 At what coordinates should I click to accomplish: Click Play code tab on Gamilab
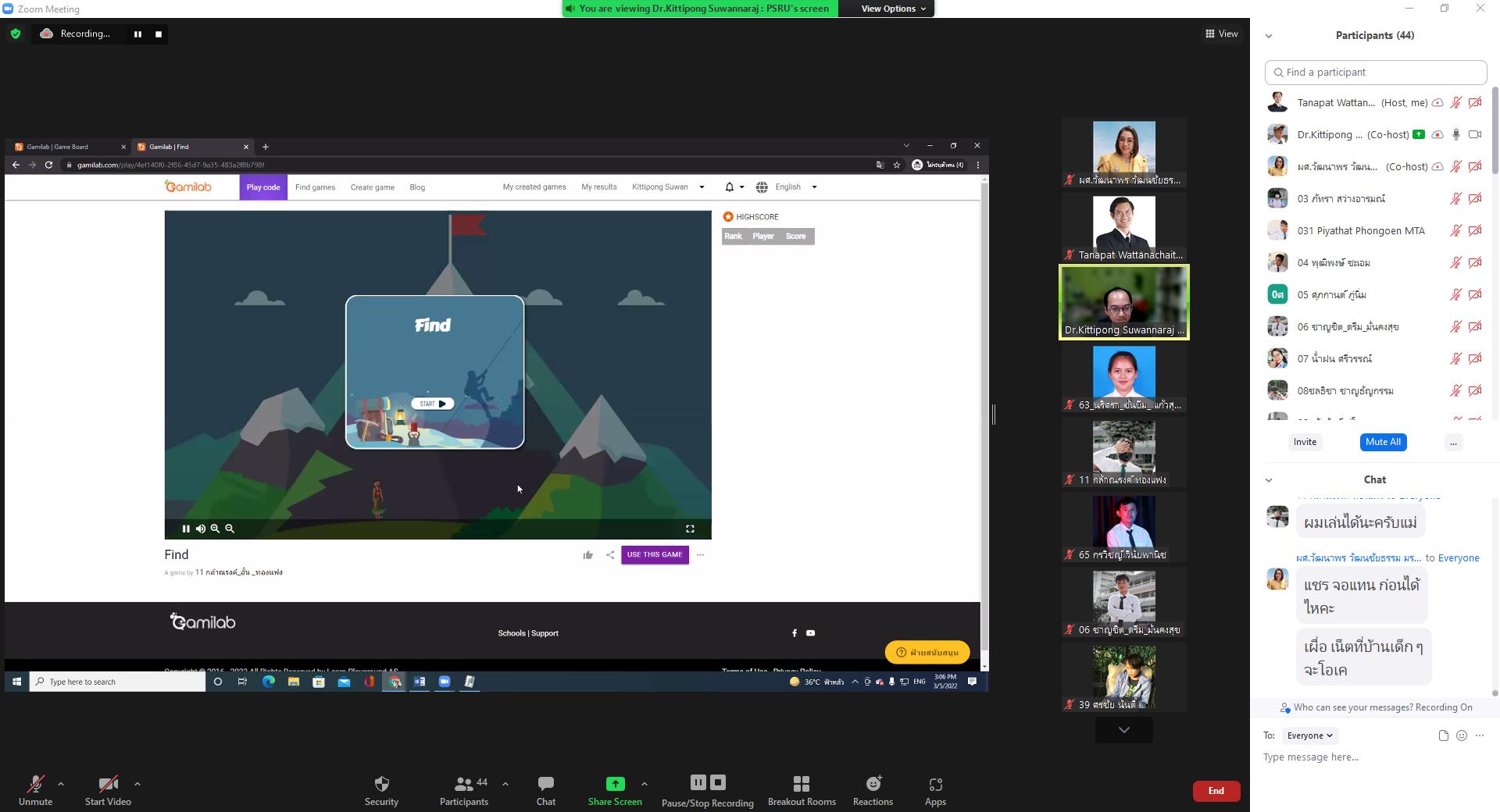tap(263, 187)
